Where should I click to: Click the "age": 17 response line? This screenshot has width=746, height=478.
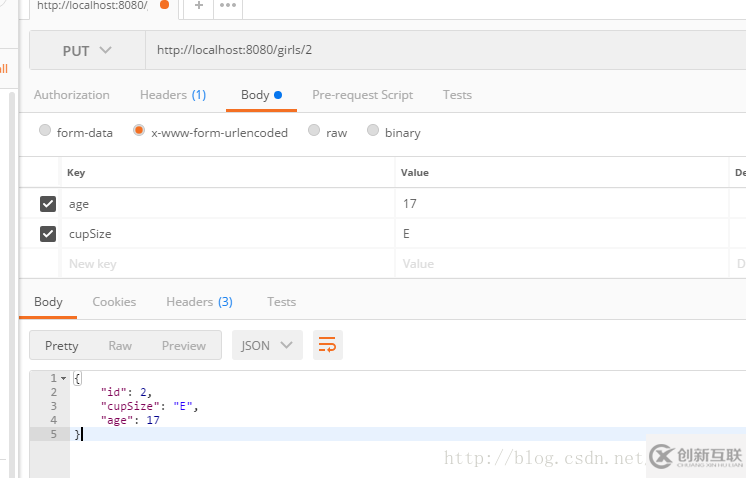[130, 420]
